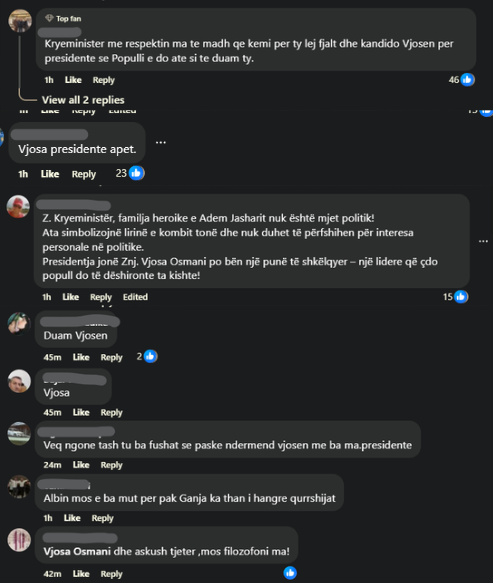Open the Top fan badge icon
The width and height of the screenshot is (493, 583).
pyautogui.click(x=49, y=18)
